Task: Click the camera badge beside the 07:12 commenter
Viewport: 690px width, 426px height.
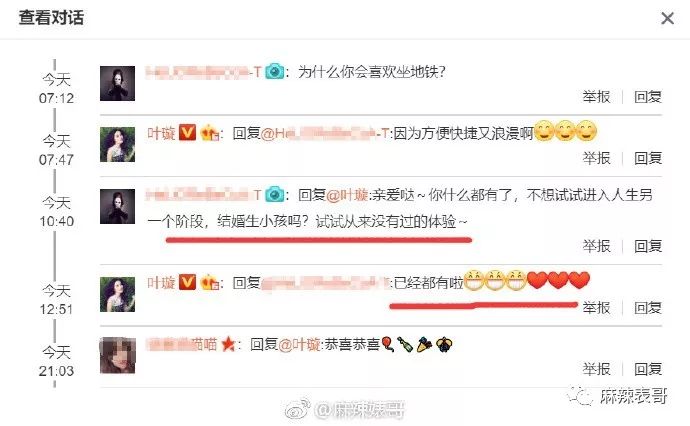Action: coord(275,71)
